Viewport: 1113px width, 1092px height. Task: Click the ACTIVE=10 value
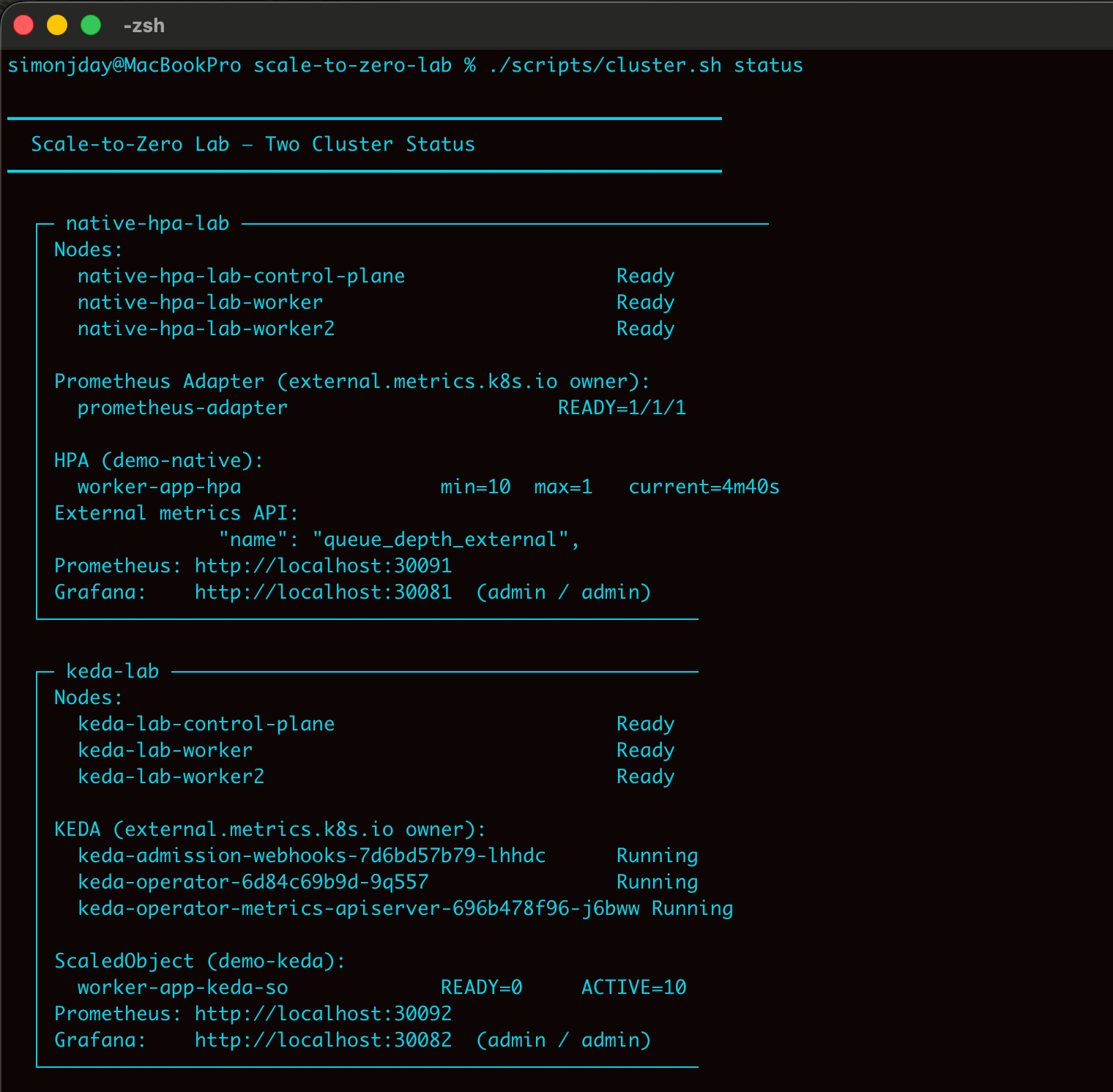coord(634,987)
